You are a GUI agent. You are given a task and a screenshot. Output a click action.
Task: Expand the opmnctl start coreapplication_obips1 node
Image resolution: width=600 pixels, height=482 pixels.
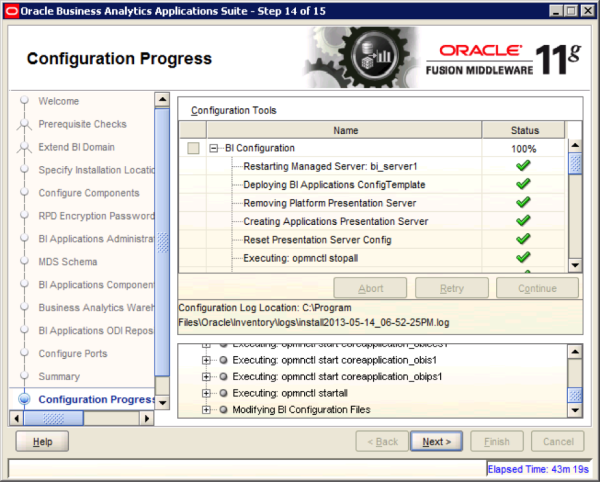pyautogui.click(x=207, y=376)
